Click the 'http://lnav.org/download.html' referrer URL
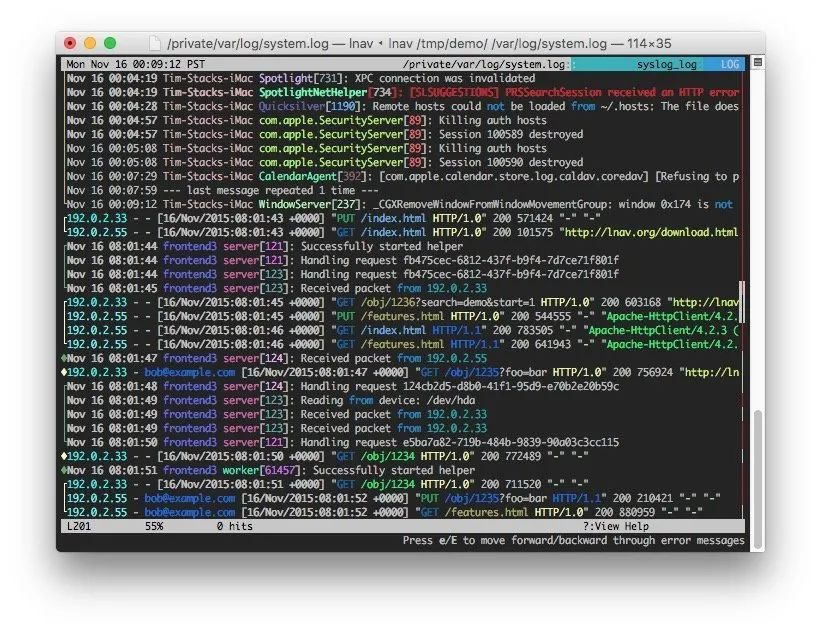The image size is (821, 632). (x=651, y=232)
